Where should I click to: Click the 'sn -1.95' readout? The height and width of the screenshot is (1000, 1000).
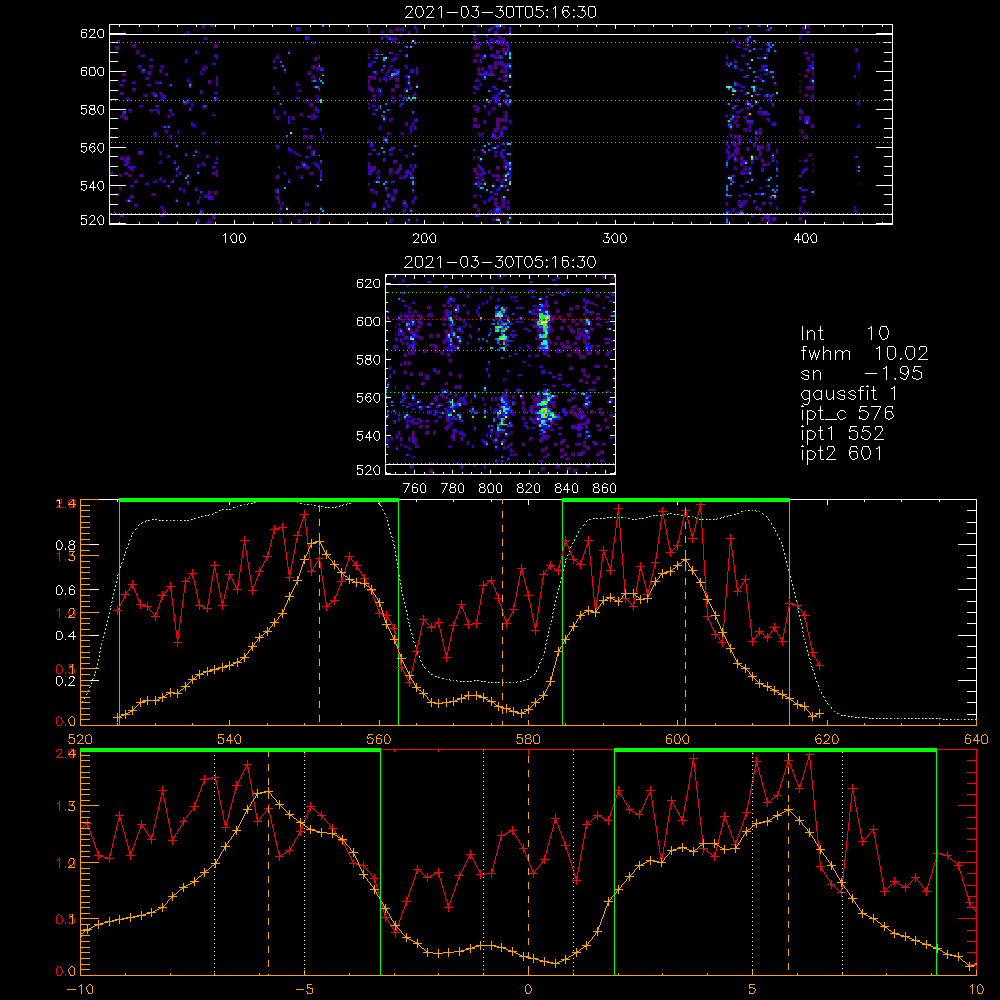point(862,374)
